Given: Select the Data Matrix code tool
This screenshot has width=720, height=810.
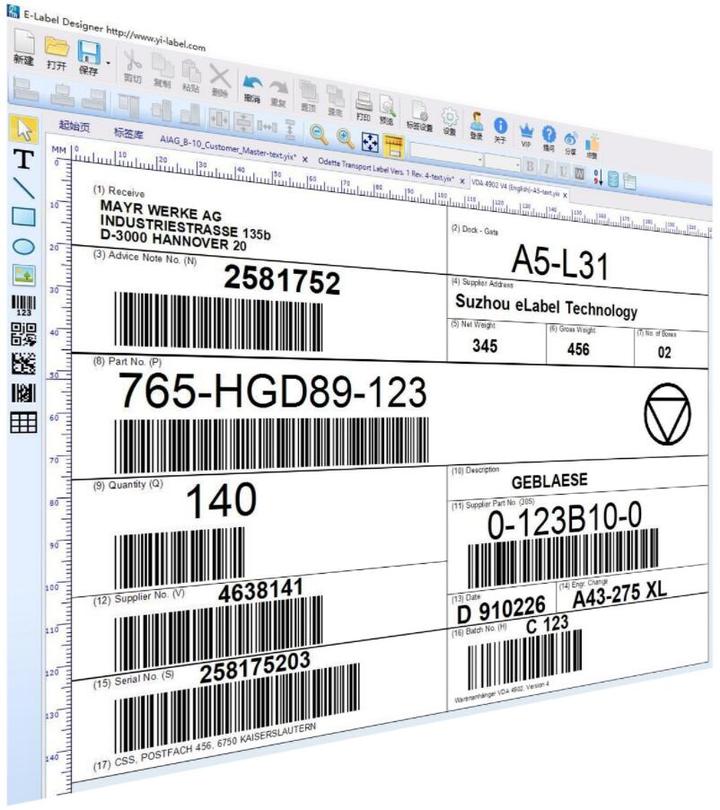Looking at the screenshot, I should click(x=24, y=364).
